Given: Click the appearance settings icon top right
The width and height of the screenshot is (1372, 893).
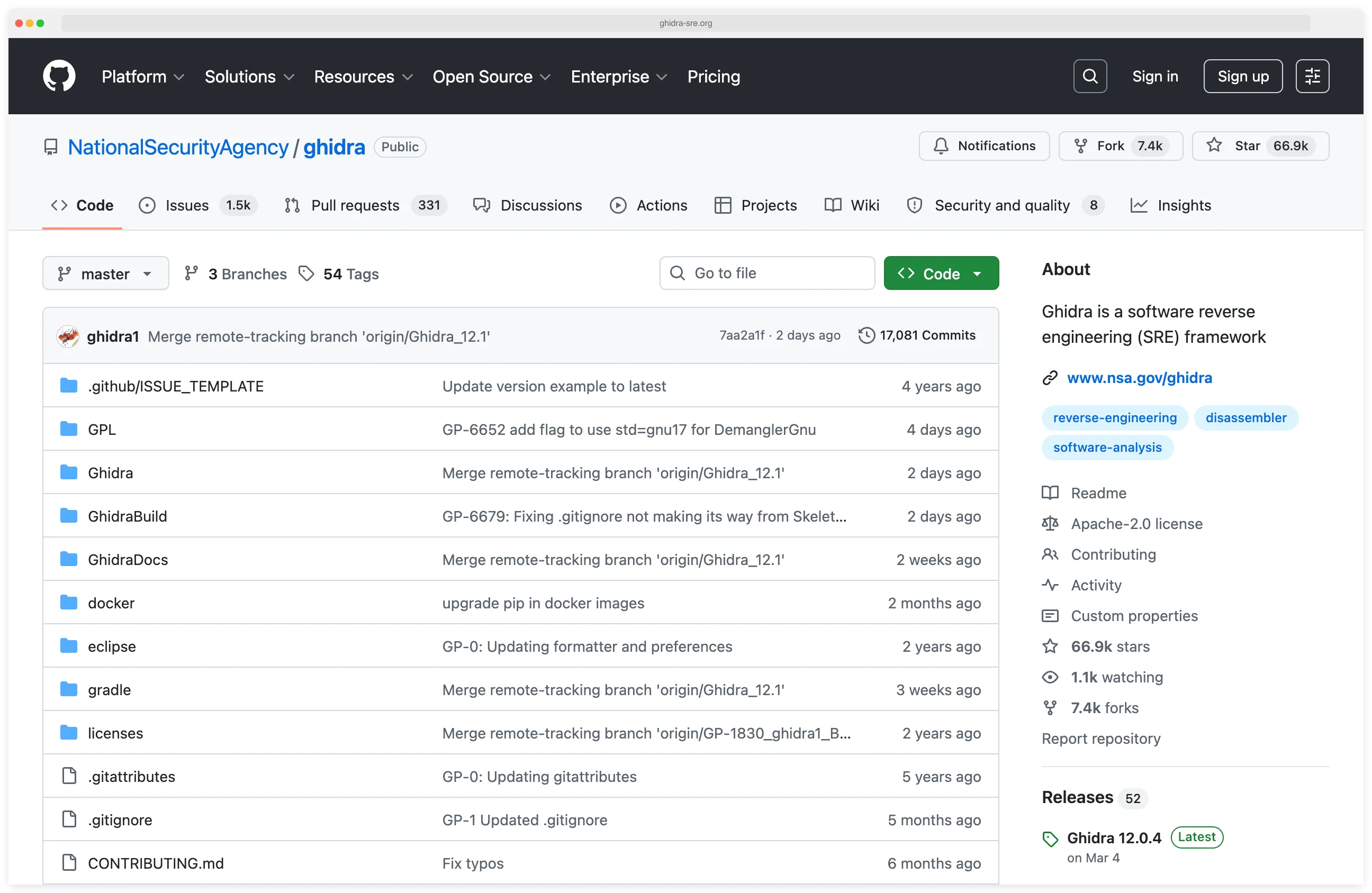Looking at the screenshot, I should click(1312, 76).
